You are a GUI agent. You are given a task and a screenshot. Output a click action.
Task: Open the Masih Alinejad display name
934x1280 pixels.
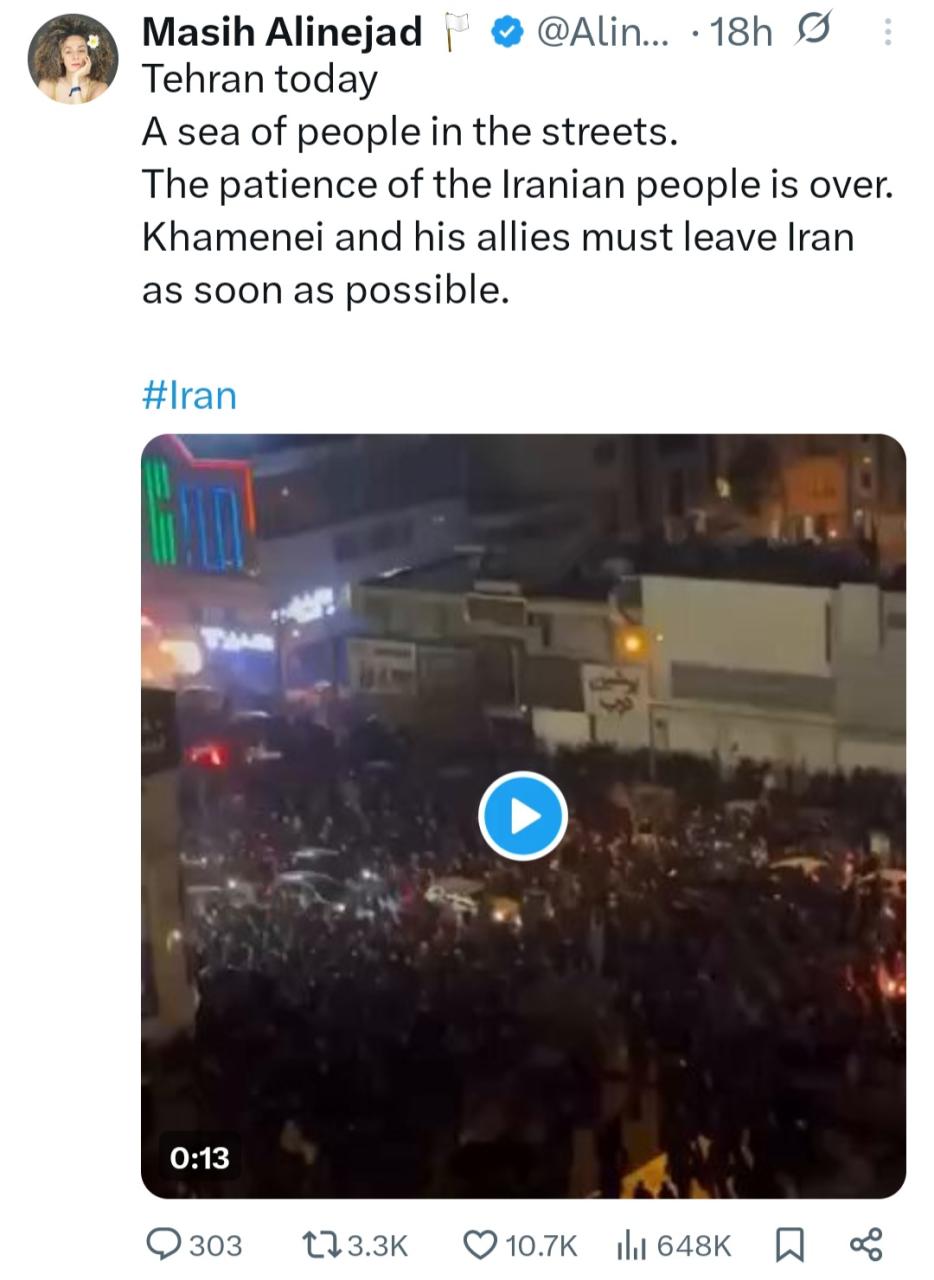click(x=282, y=32)
